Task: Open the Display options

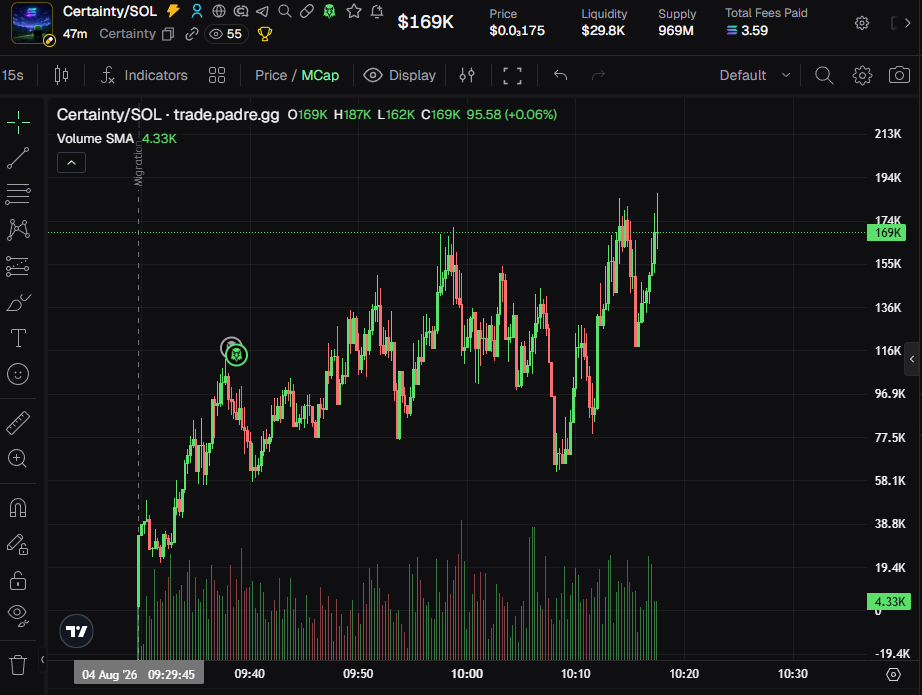Action: pyautogui.click(x=400, y=75)
